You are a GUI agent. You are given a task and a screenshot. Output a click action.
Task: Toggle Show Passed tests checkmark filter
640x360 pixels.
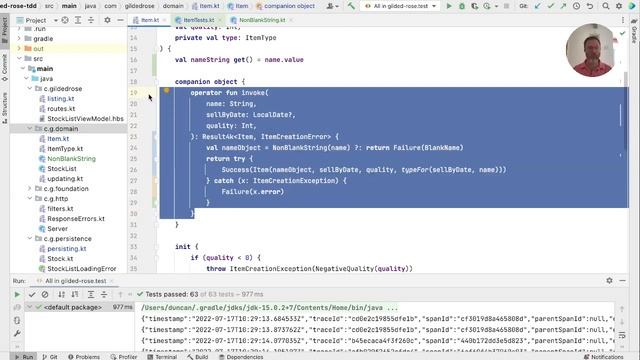tap(32, 294)
